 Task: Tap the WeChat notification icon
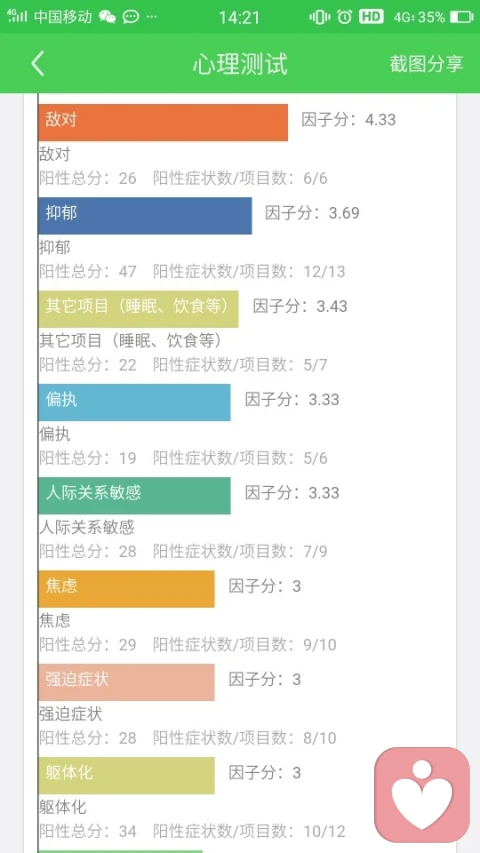pyautogui.click(x=107, y=17)
